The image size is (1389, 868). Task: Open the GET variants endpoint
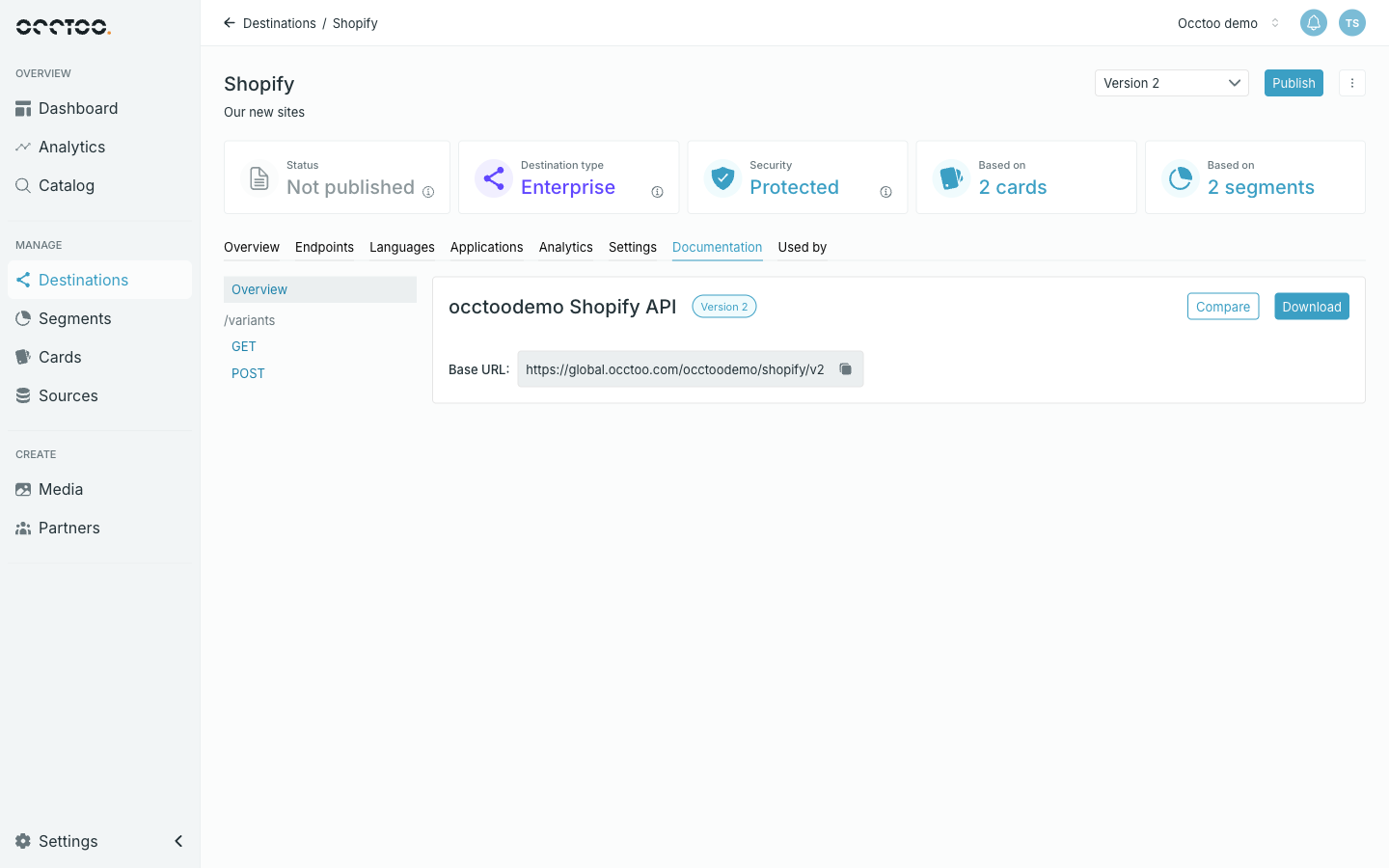coord(244,346)
